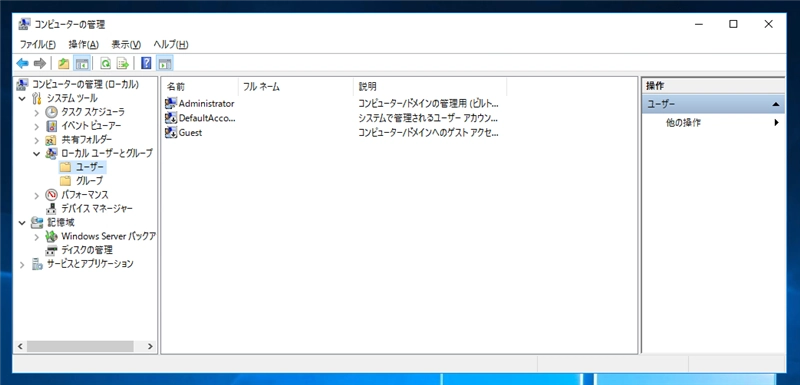Viewport: 800px width, 385px height.
Task: Select the グループ label in the tree
Action: 89,181
